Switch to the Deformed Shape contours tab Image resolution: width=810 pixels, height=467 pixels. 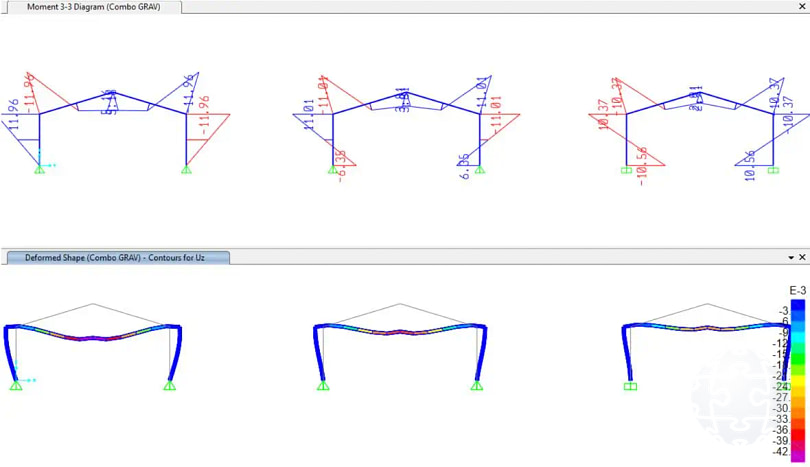(x=115, y=258)
